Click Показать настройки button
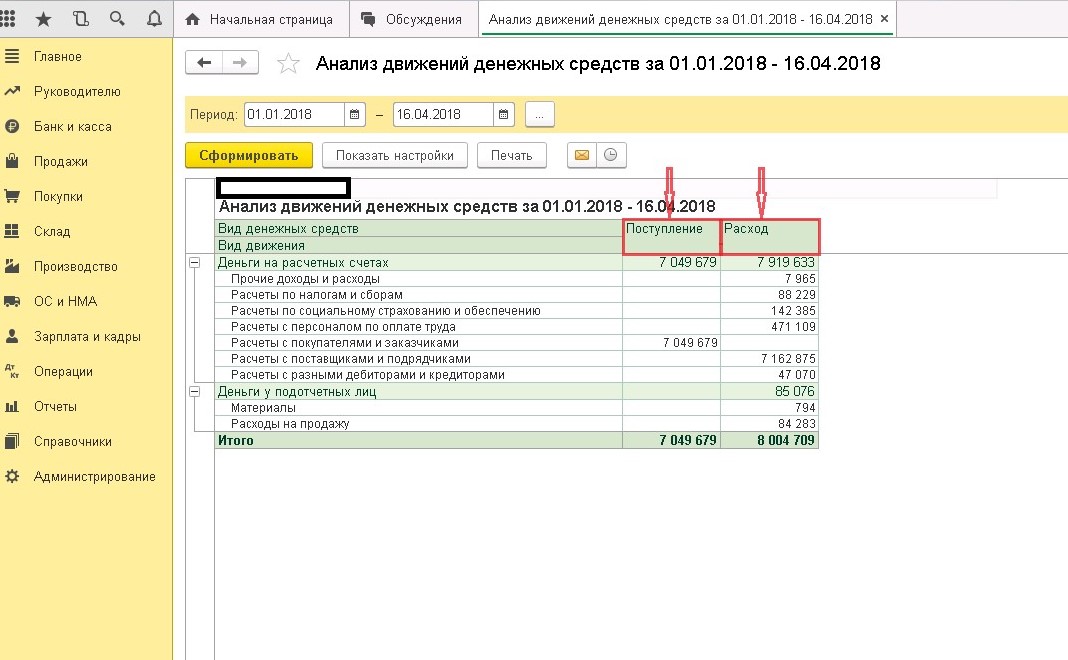 [x=394, y=155]
